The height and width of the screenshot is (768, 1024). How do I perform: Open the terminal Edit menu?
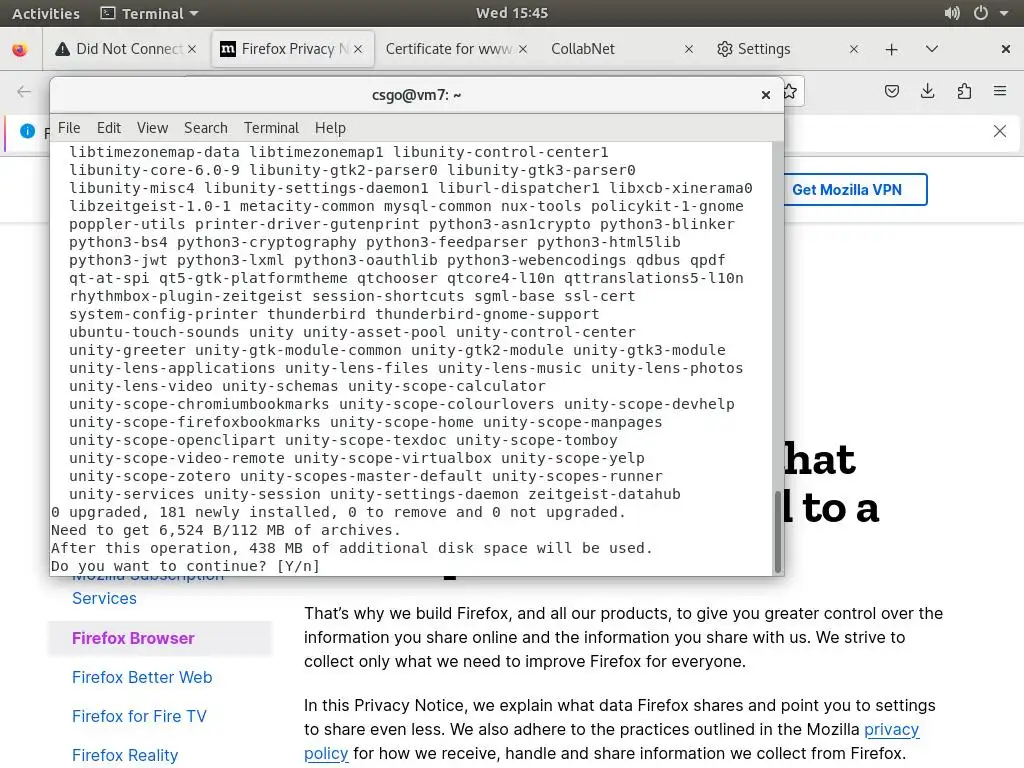click(109, 128)
